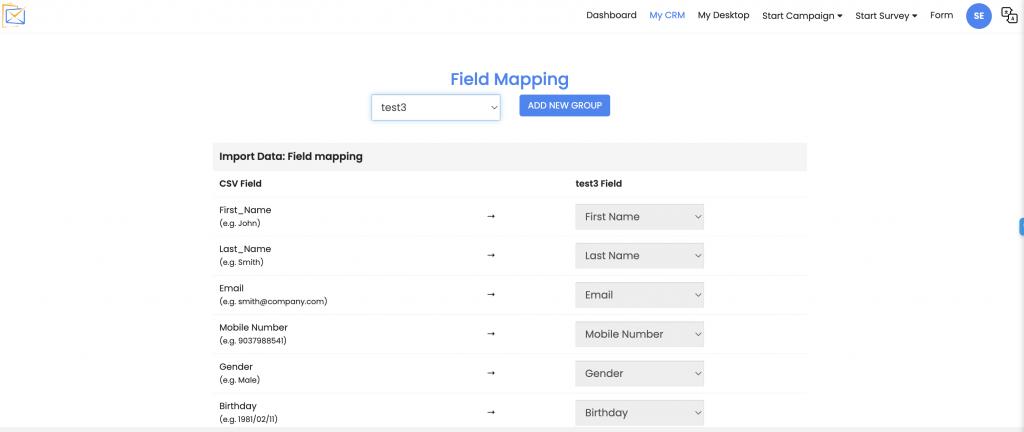Click the Add New Group button

564,105
